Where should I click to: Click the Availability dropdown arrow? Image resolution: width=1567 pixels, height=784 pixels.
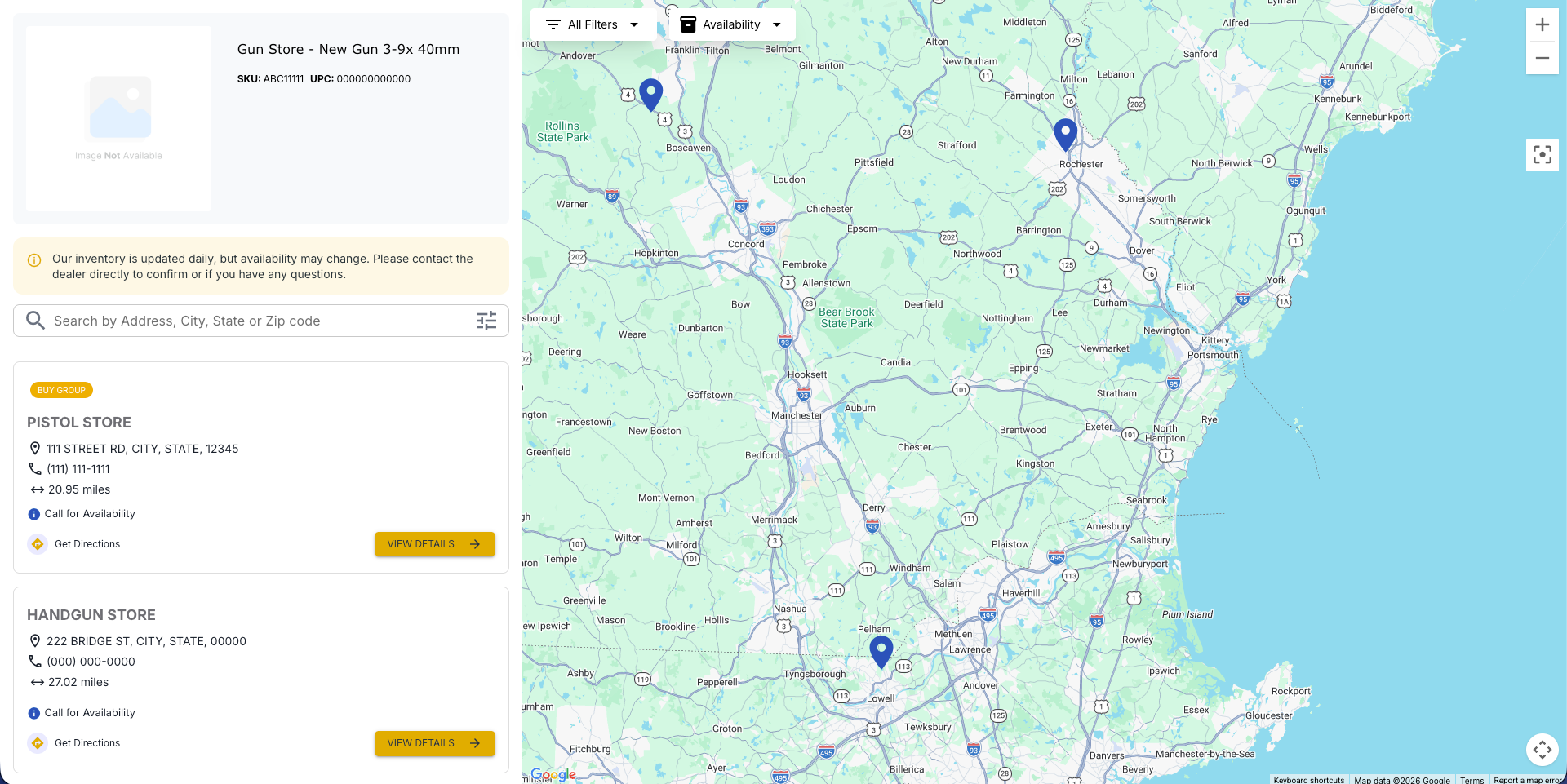(x=777, y=24)
